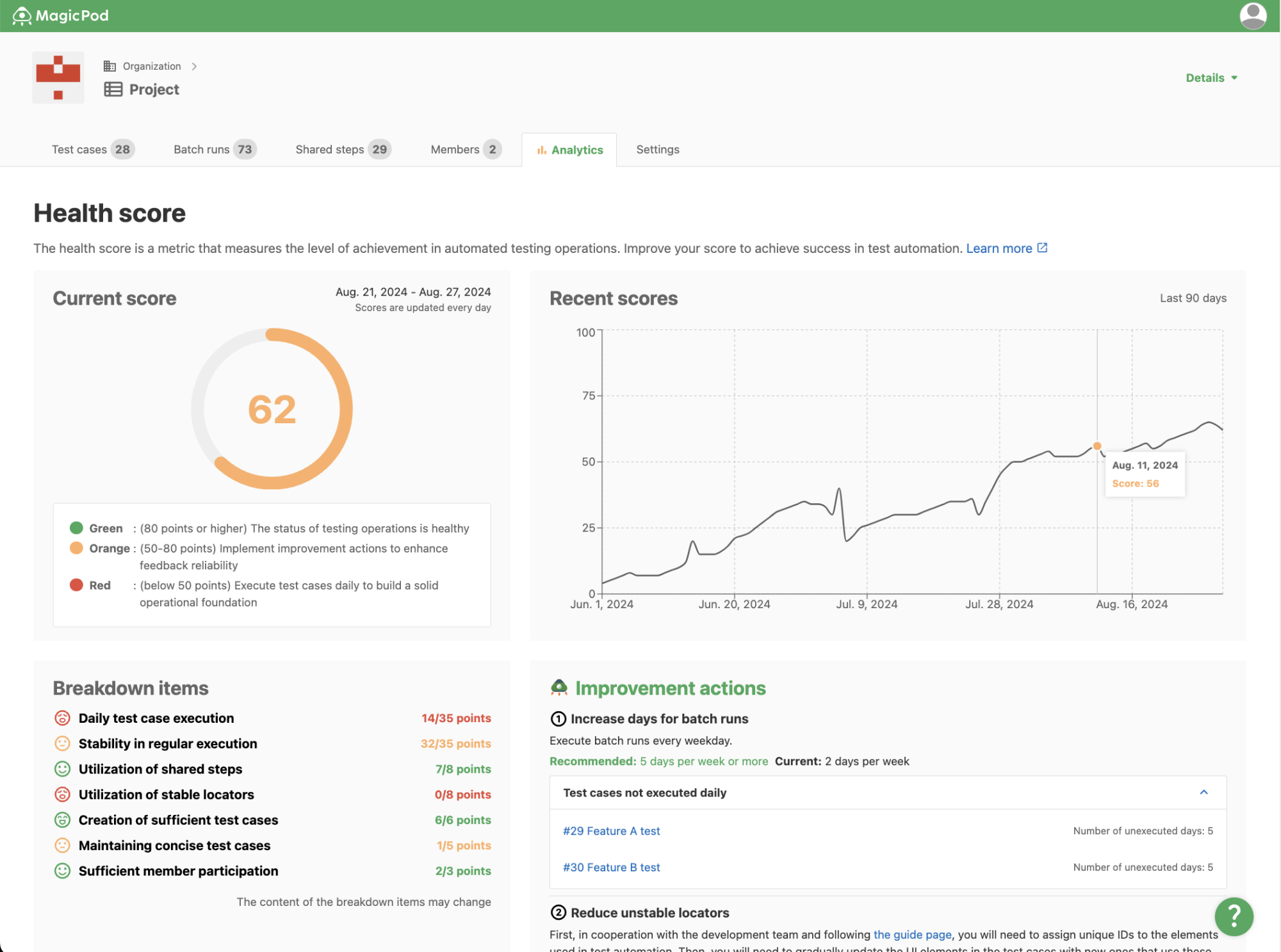Open the Settings tab
This screenshot has width=1281, height=952.
(x=657, y=149)
